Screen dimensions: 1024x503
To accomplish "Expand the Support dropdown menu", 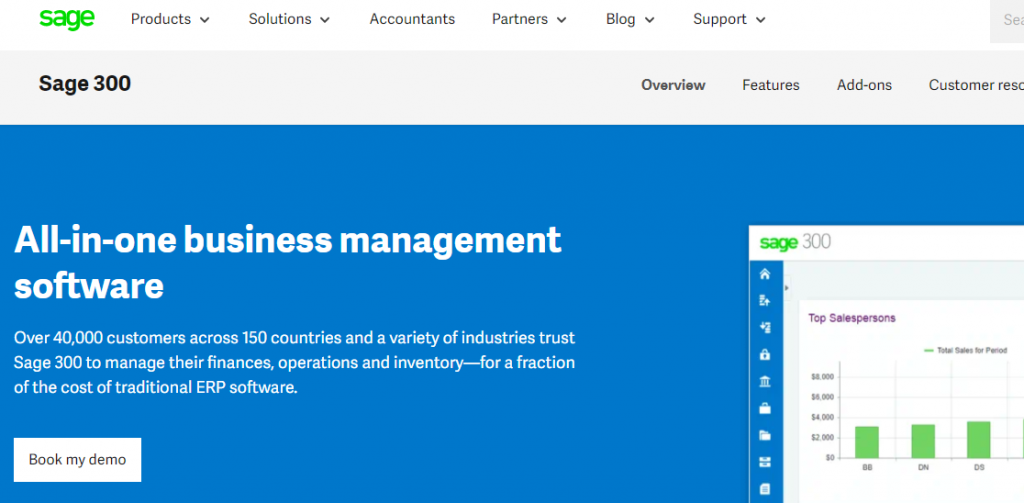I will [x=729, y=20].
